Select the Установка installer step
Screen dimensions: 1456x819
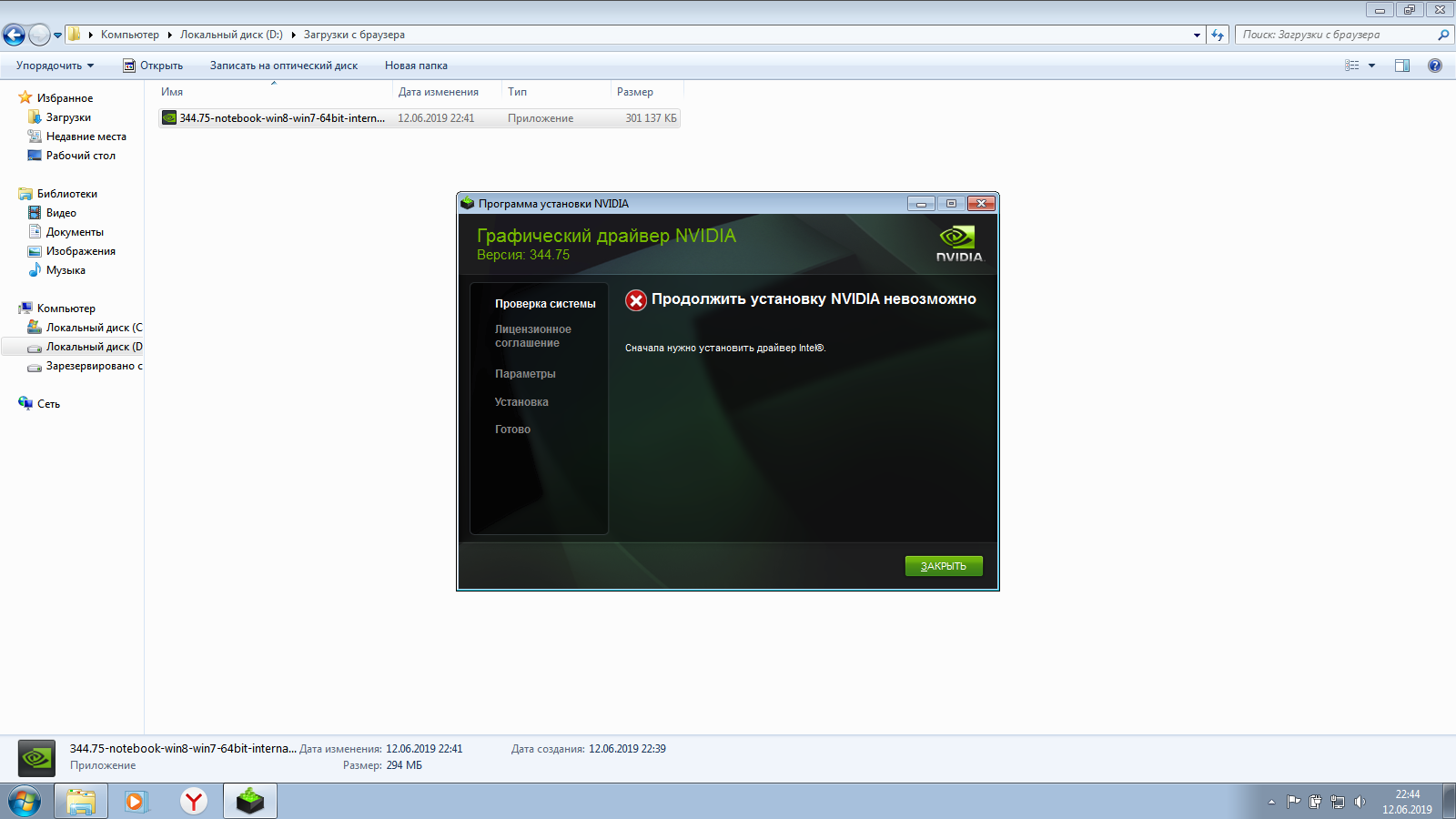[521, 402]
